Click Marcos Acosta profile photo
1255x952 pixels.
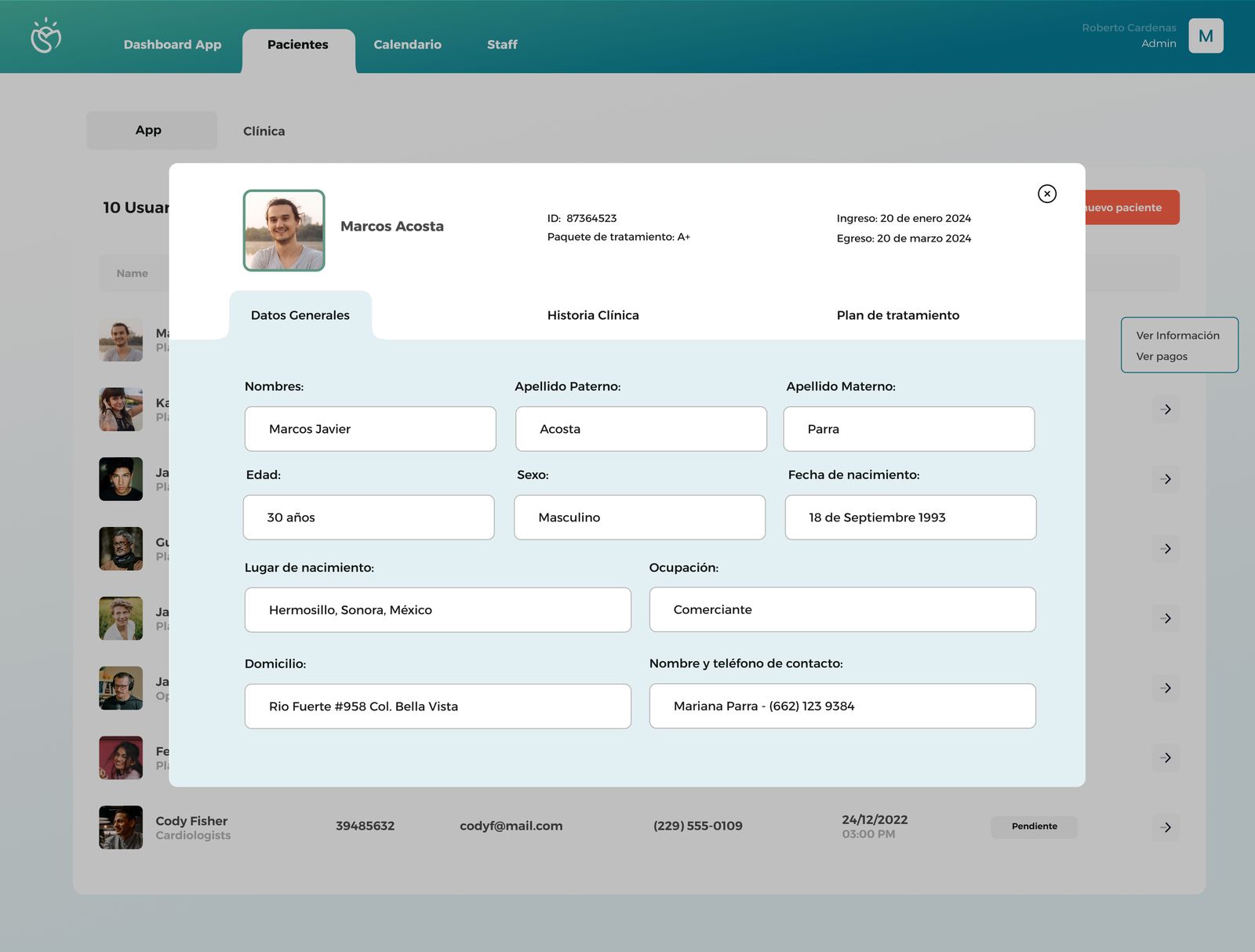point(284,231)
